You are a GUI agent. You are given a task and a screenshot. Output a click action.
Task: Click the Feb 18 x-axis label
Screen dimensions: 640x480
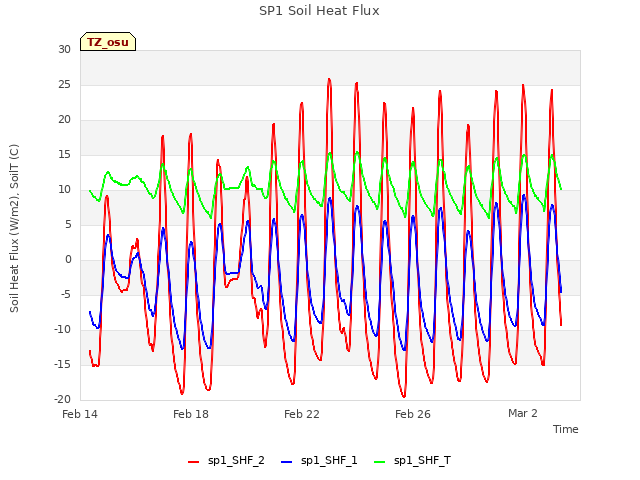191,414
